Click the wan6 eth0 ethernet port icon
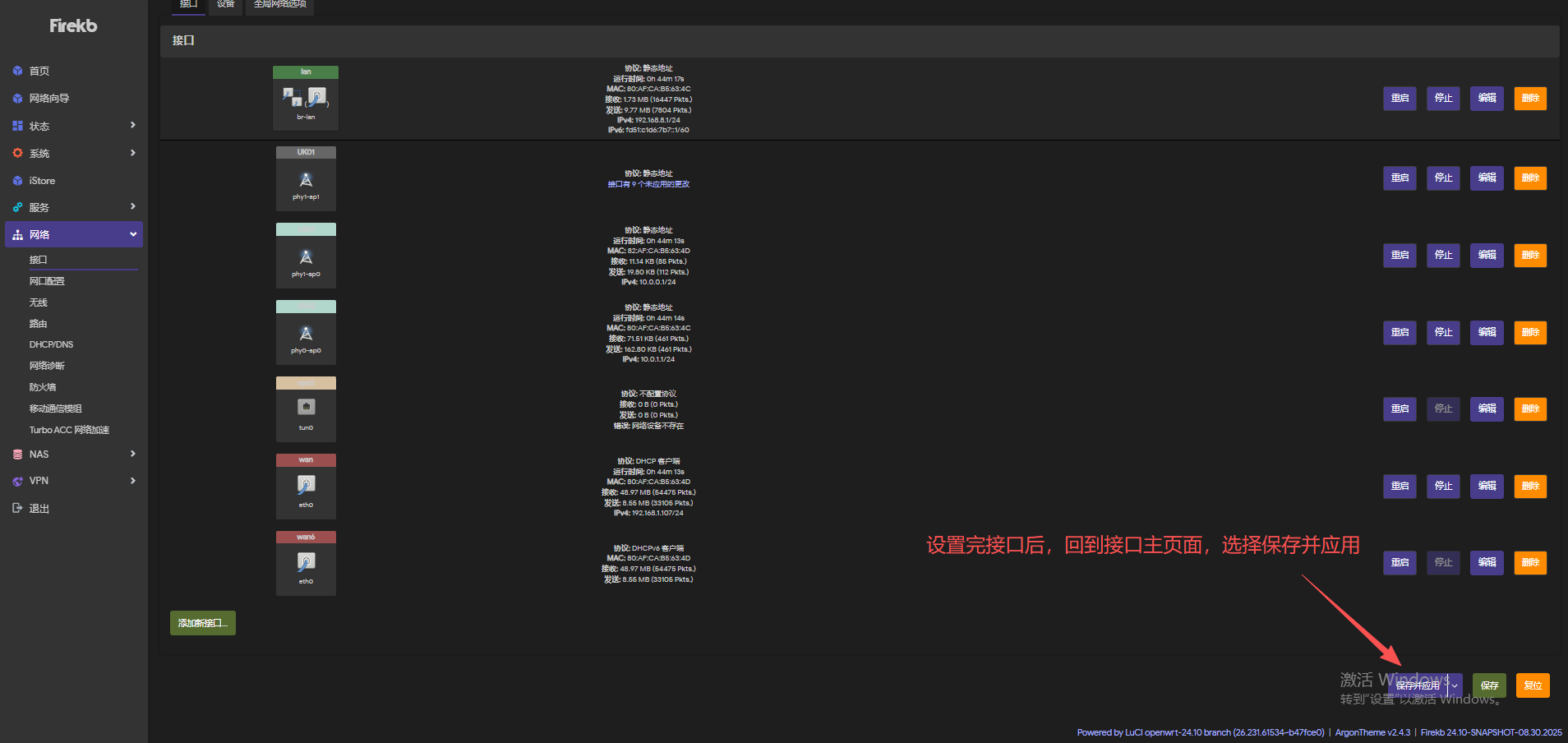This screenshot has width=1568, height=743. [x=306, y=562]
